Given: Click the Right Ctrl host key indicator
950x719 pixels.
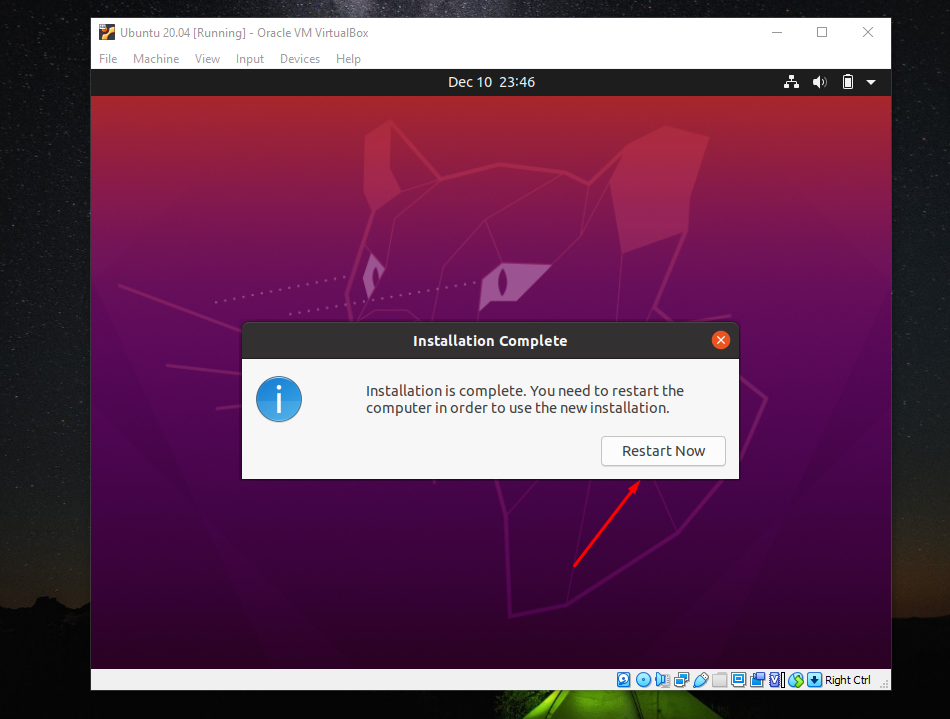Looking at the screenshot, I should coord(847,680).
